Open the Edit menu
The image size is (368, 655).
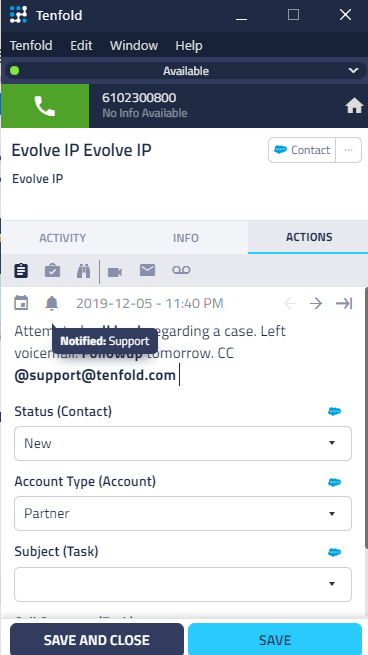coord(81,45)
